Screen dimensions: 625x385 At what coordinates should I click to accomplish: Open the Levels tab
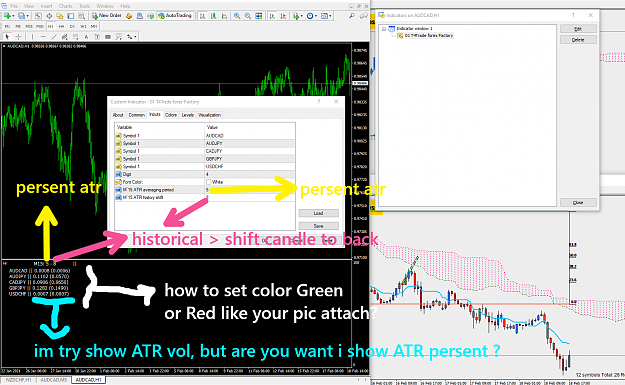(x=187, y=115)
